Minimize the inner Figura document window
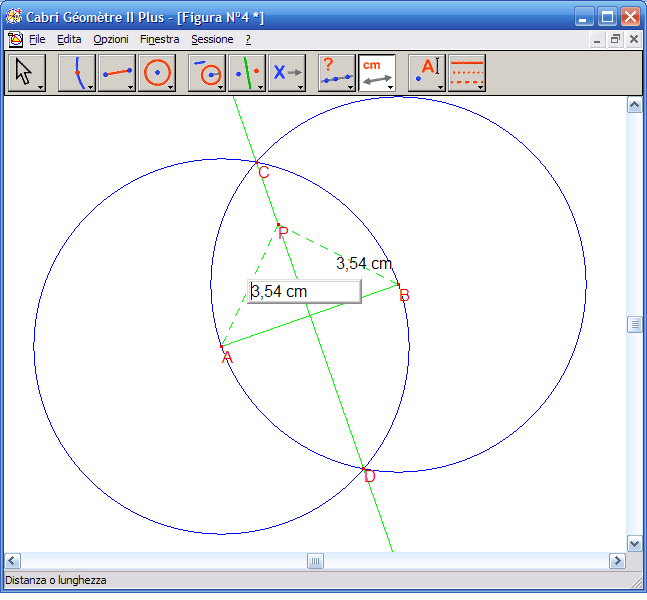The image size is (647, 600). coord(597,40)
